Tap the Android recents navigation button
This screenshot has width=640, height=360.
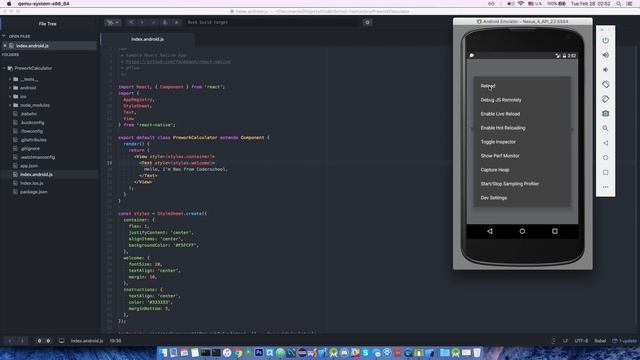pyautogui.click(x=555, y=231)
